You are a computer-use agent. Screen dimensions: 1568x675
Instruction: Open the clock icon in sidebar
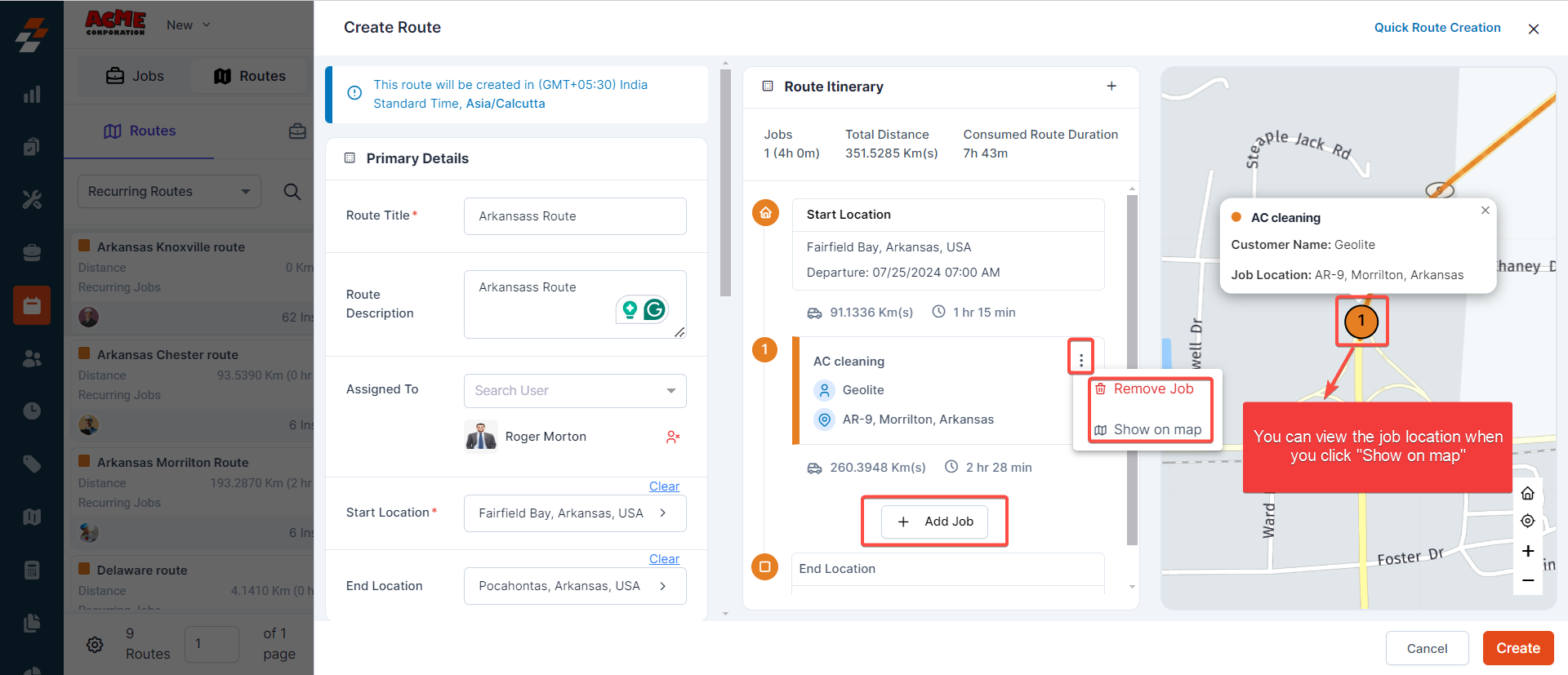click(x=32, y=411)
